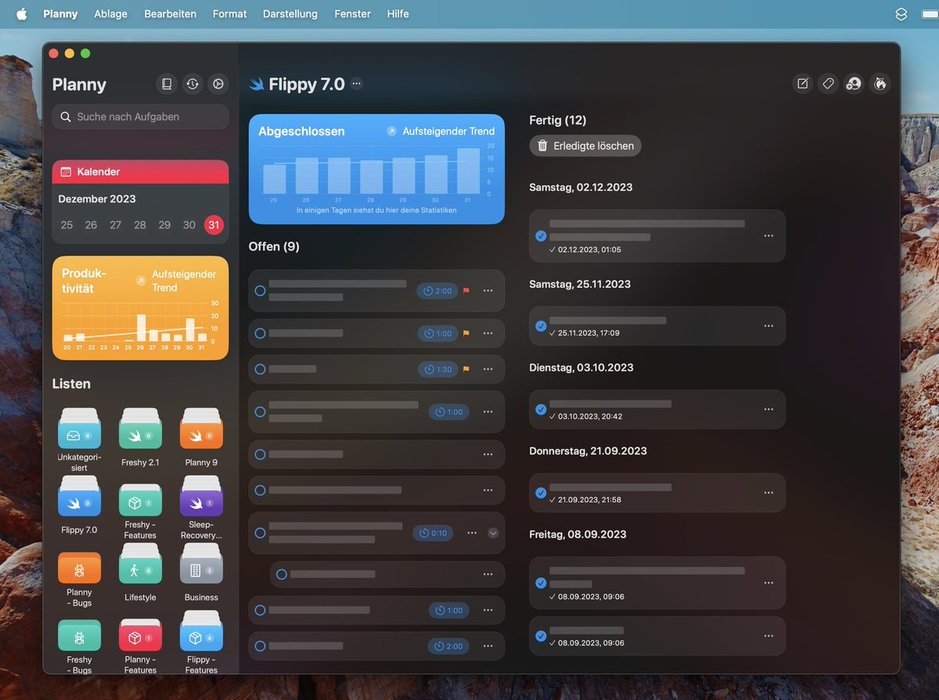Open the Format menu
Viewport: 939px width, 700px height.
click(229, 14)
